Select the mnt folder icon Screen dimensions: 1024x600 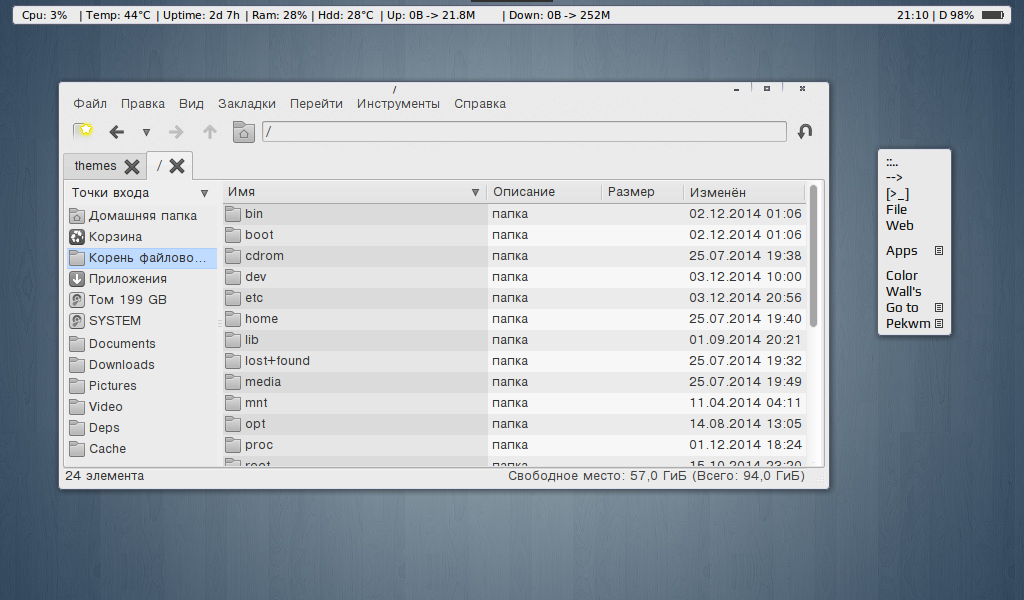[x=233, y=402]
